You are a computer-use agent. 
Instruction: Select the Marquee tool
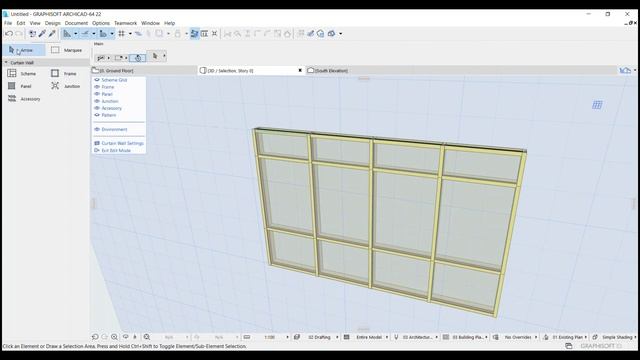coord(67,50)
